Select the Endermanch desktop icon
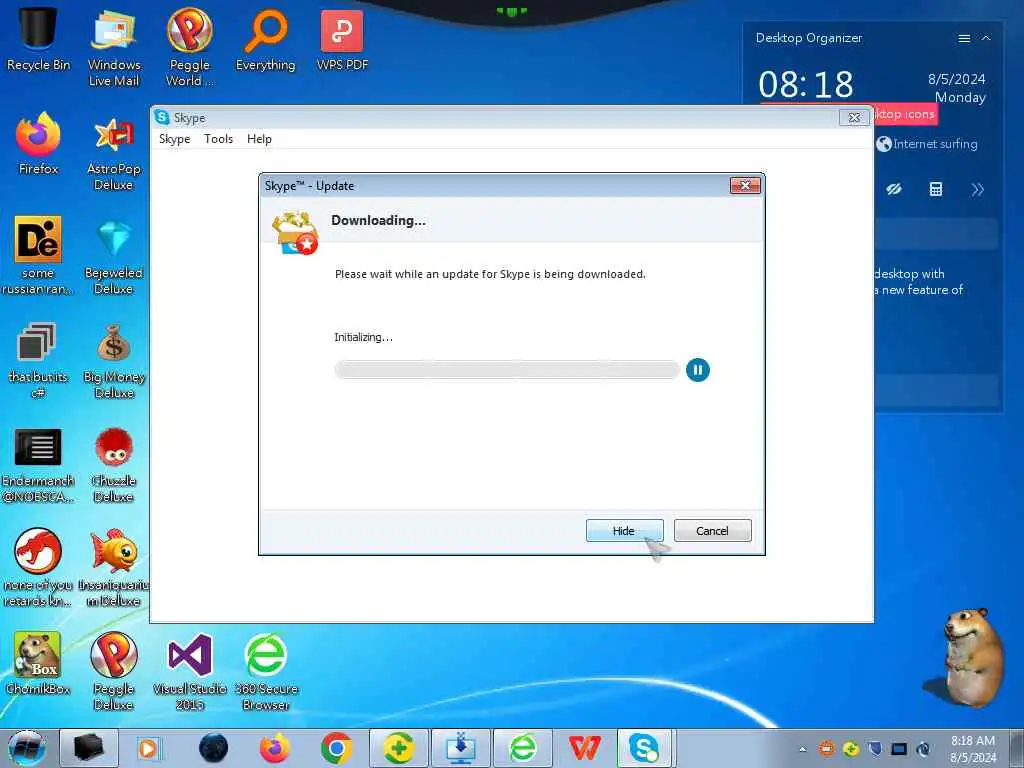 (x=38, y=465)
